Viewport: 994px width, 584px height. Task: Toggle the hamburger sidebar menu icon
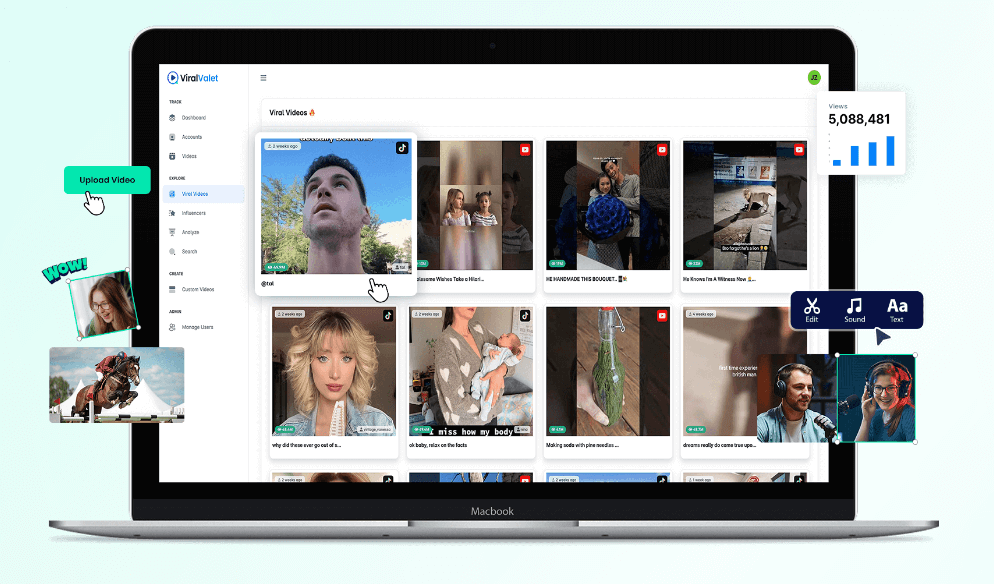pos(263,78)
